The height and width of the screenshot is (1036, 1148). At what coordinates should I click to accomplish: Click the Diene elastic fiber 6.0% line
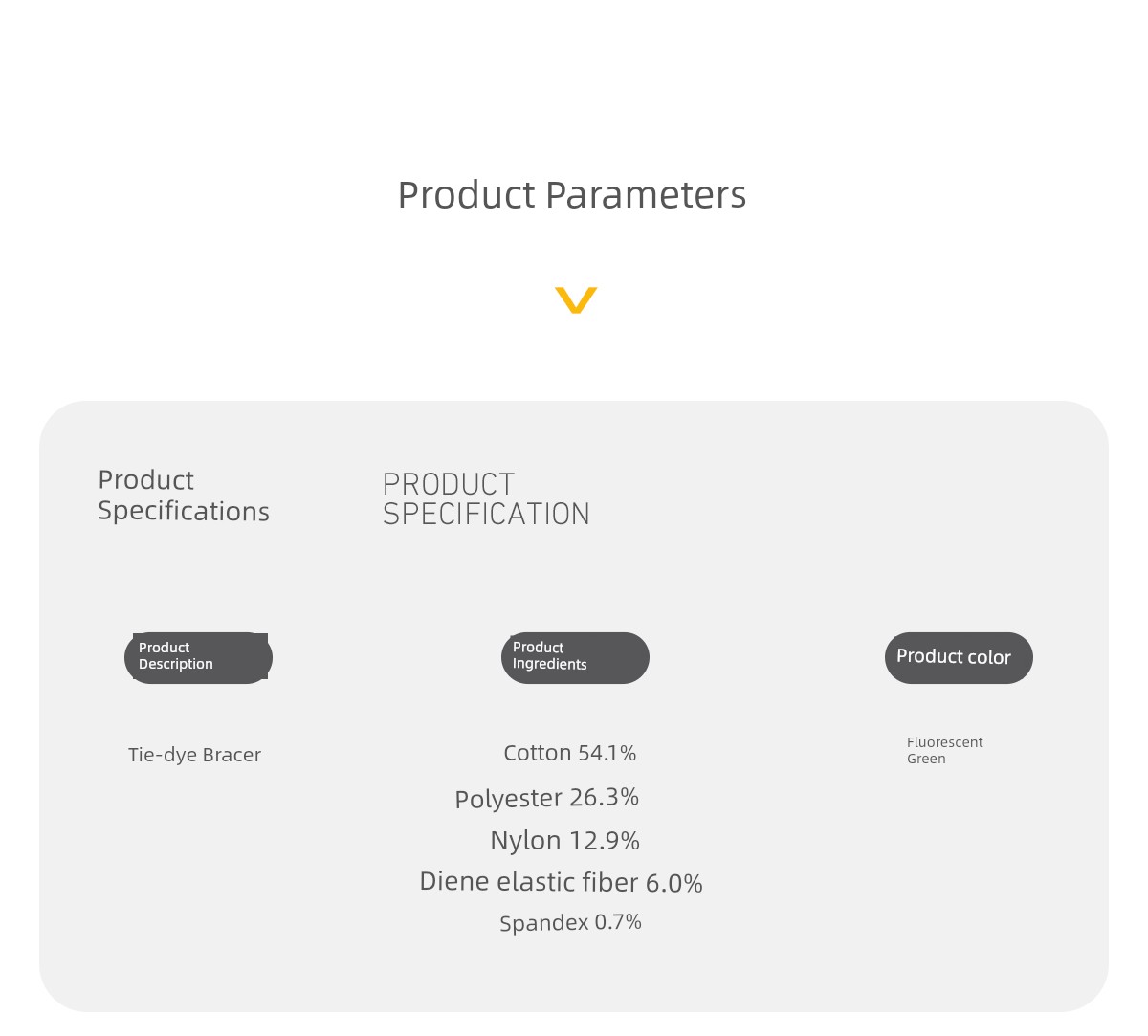(x=562, y=882)
